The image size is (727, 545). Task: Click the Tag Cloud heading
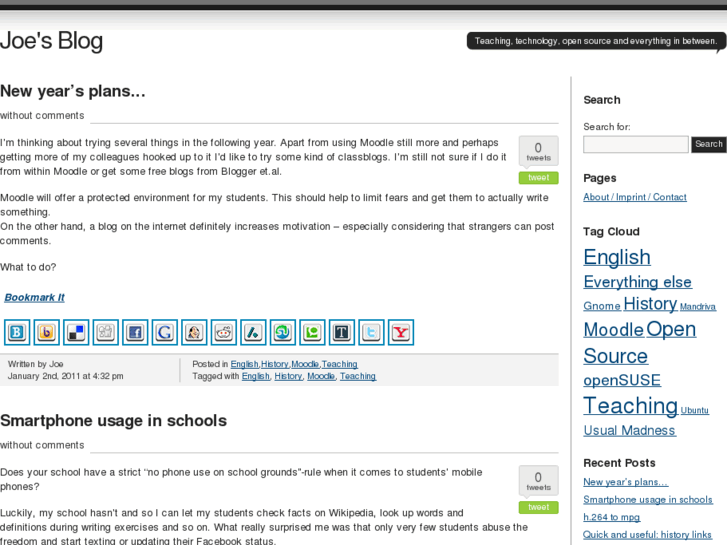pyautogui.click(x=611, y=231)
